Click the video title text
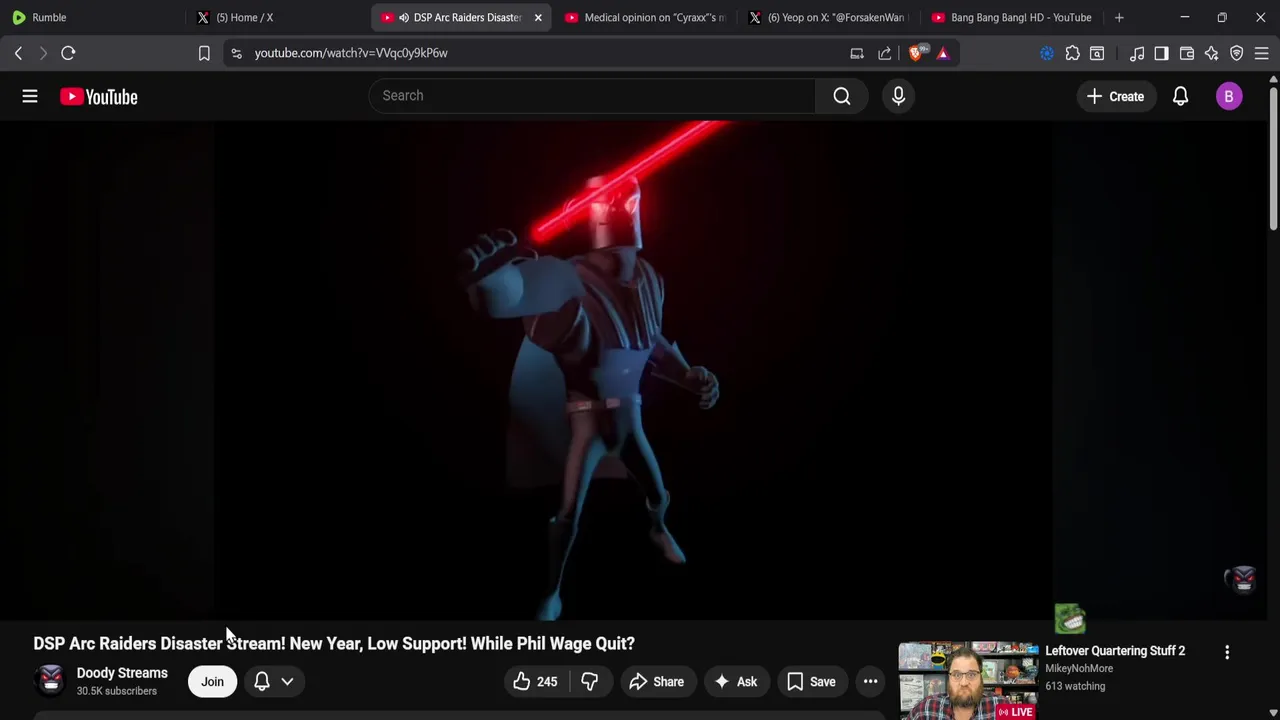 pos(334,644)
